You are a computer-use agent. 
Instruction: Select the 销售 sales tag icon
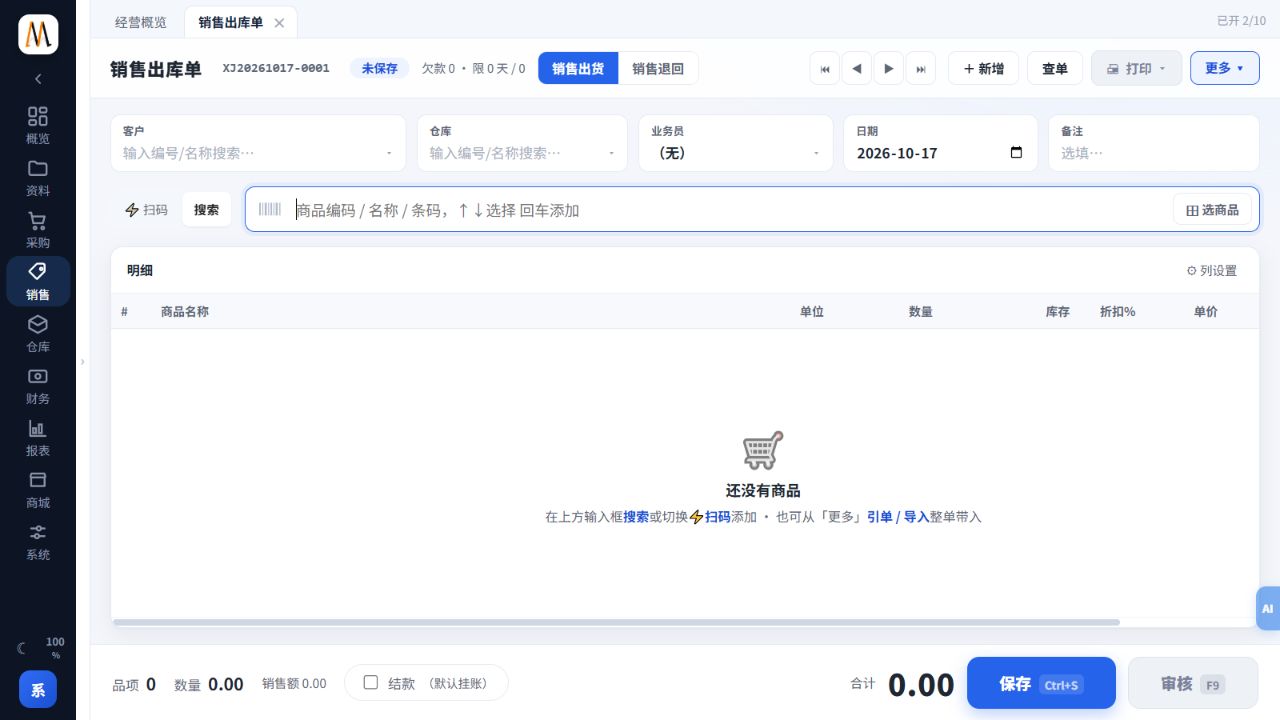pyautogui.click(x=38, y=282)
